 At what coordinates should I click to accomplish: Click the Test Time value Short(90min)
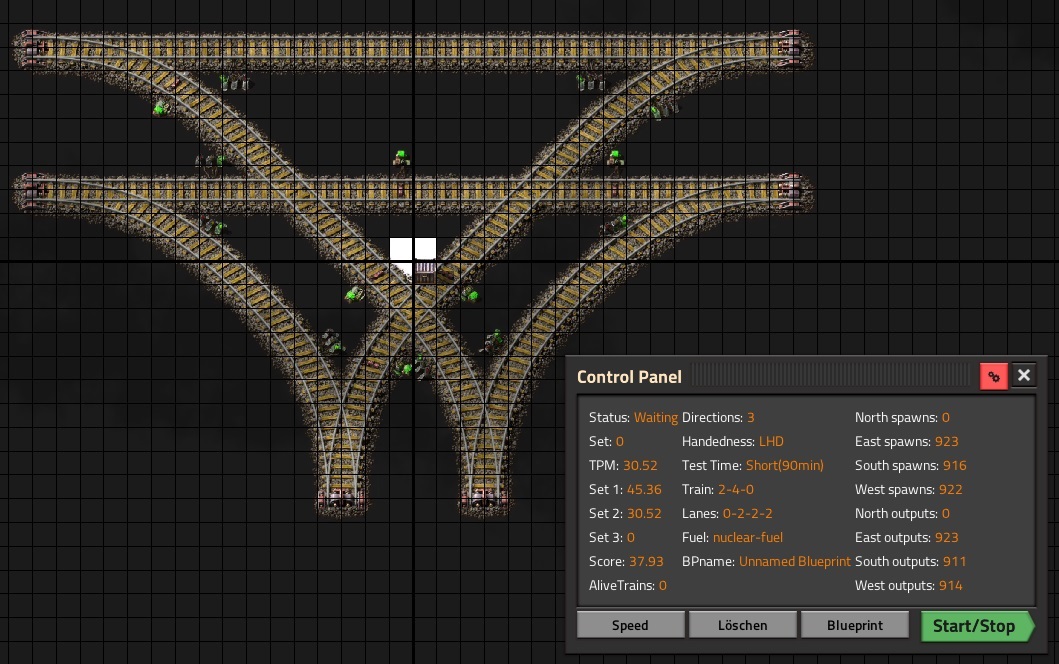[x=785, y=465]
